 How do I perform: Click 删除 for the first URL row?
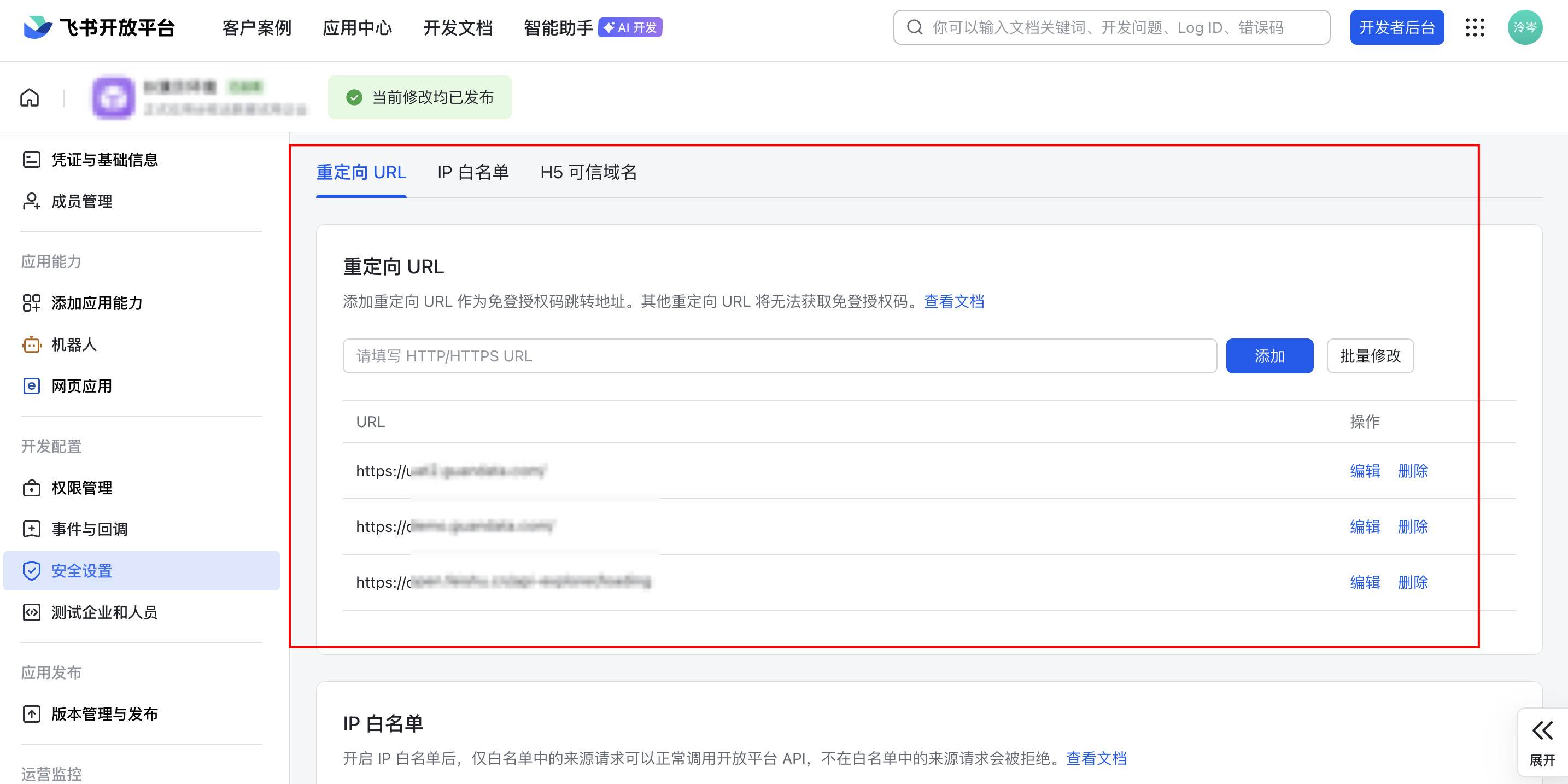coord(1412,471)
